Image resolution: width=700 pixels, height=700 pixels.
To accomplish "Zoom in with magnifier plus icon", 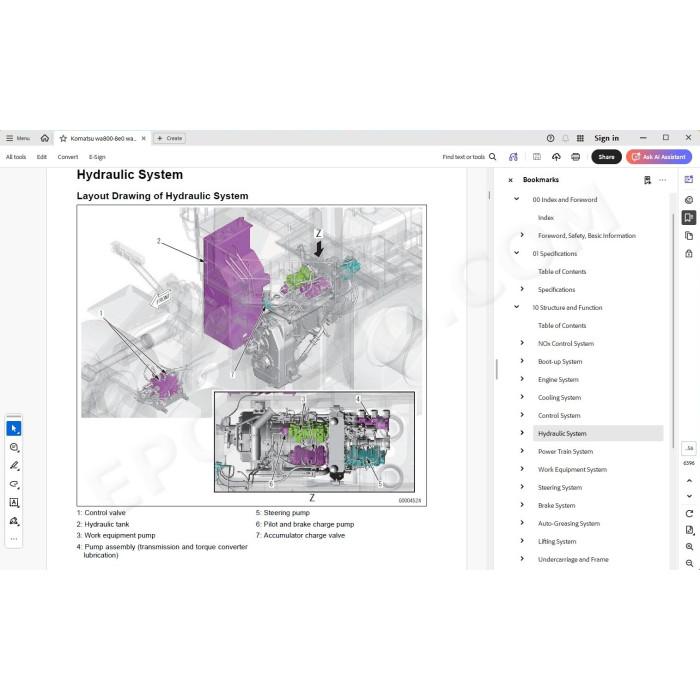I will coord(689,547).
